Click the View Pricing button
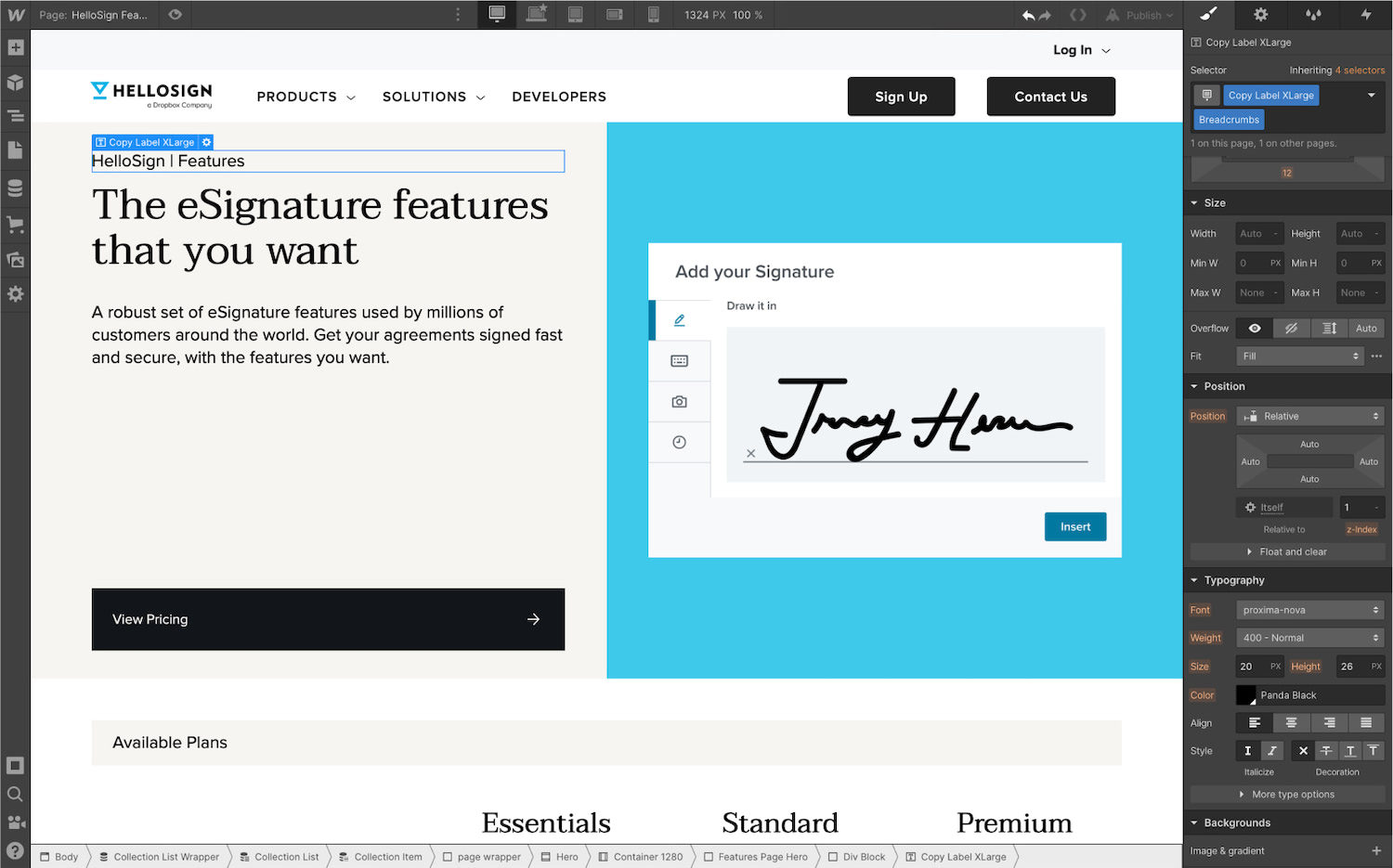 click(328, 619)
